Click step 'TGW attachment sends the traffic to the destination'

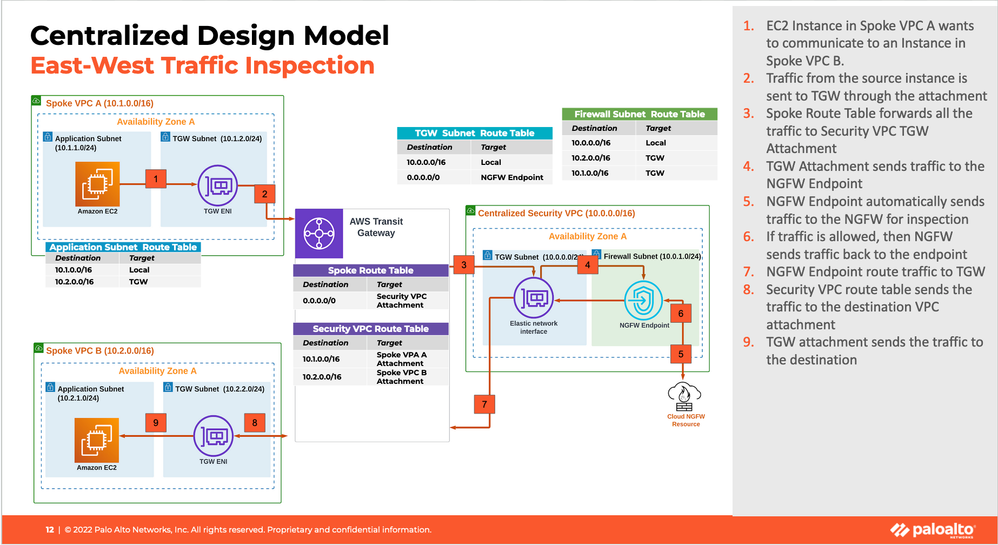(x=875, y=351)
